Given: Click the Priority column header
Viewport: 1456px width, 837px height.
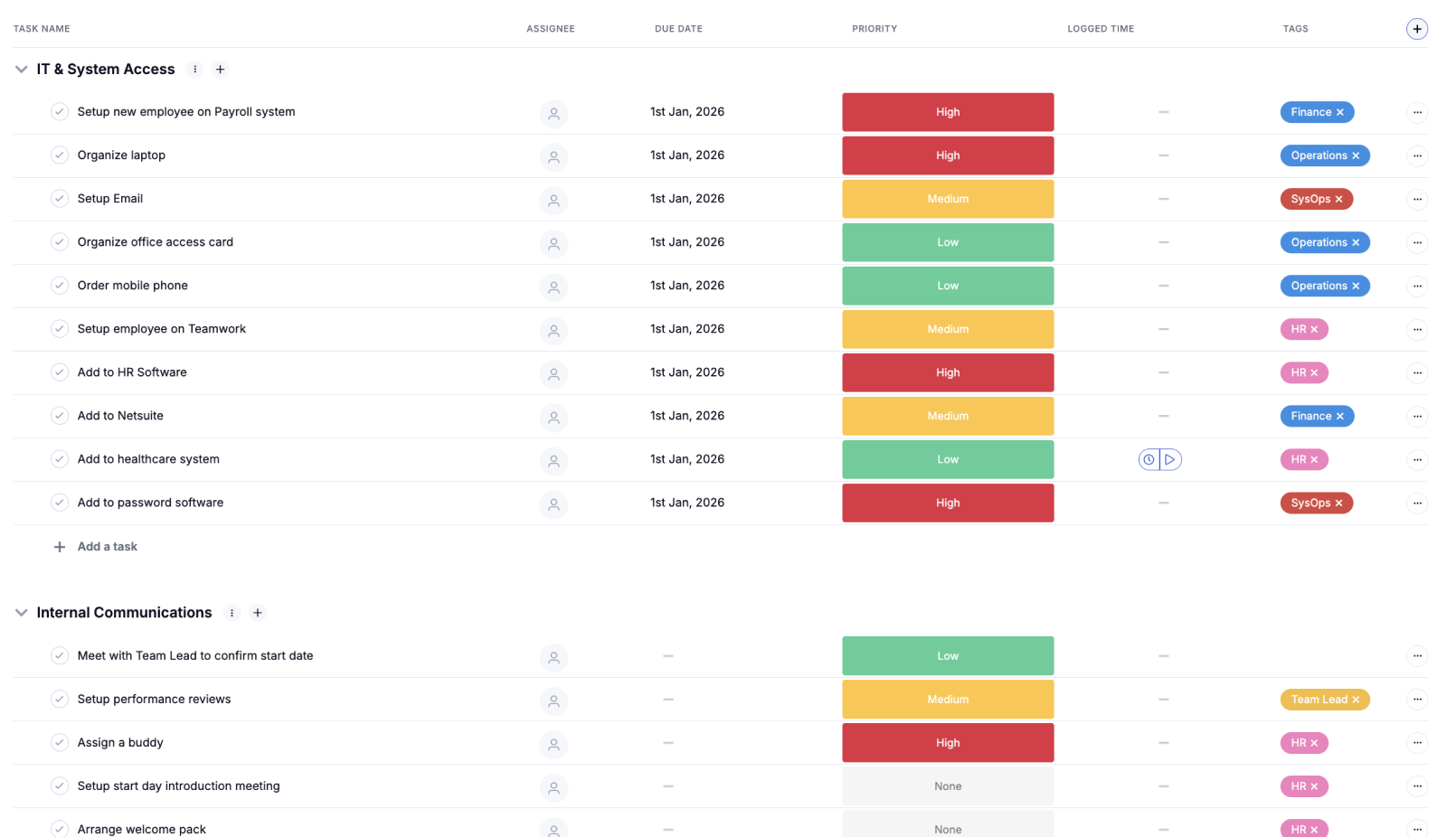Looking at the screenshot, I should coord(874,29).
